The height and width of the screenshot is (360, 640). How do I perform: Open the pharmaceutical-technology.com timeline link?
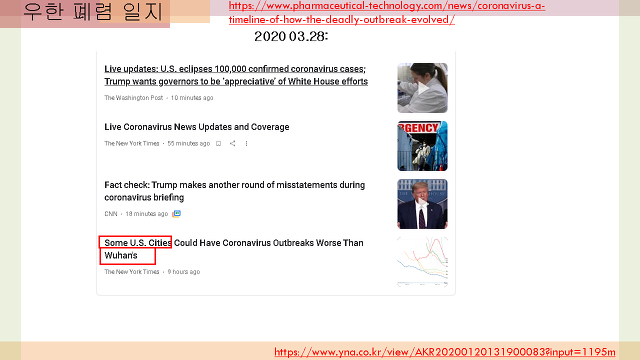387,13
